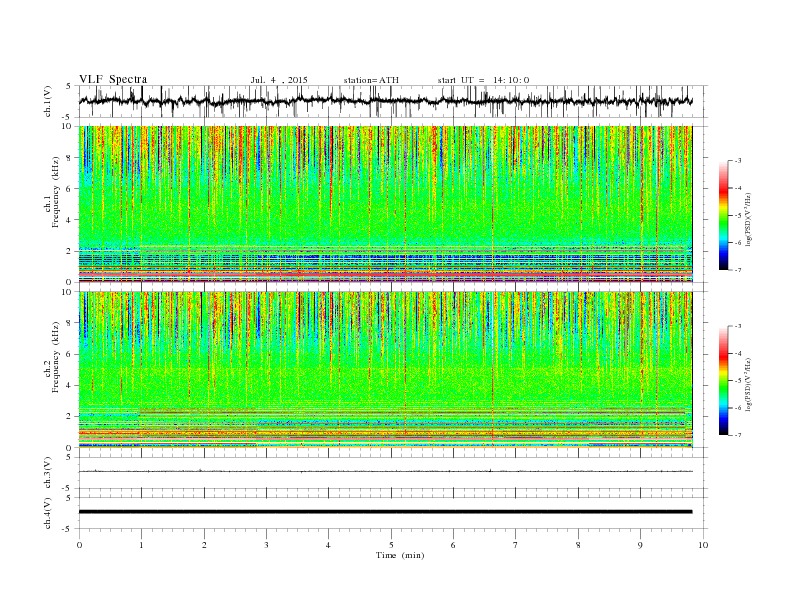Click time axis tick label "2"
The height and width of the screenshot is (612, 792).
204,545
